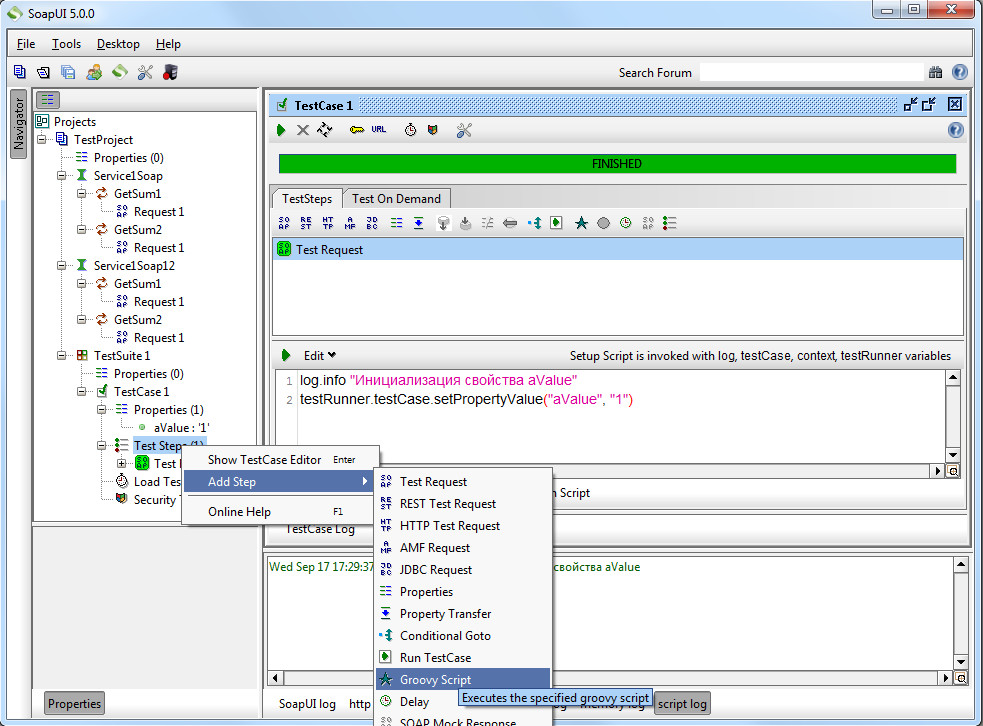
Task: Open TestCase options wrench icon
Action: tap(464, 130)
